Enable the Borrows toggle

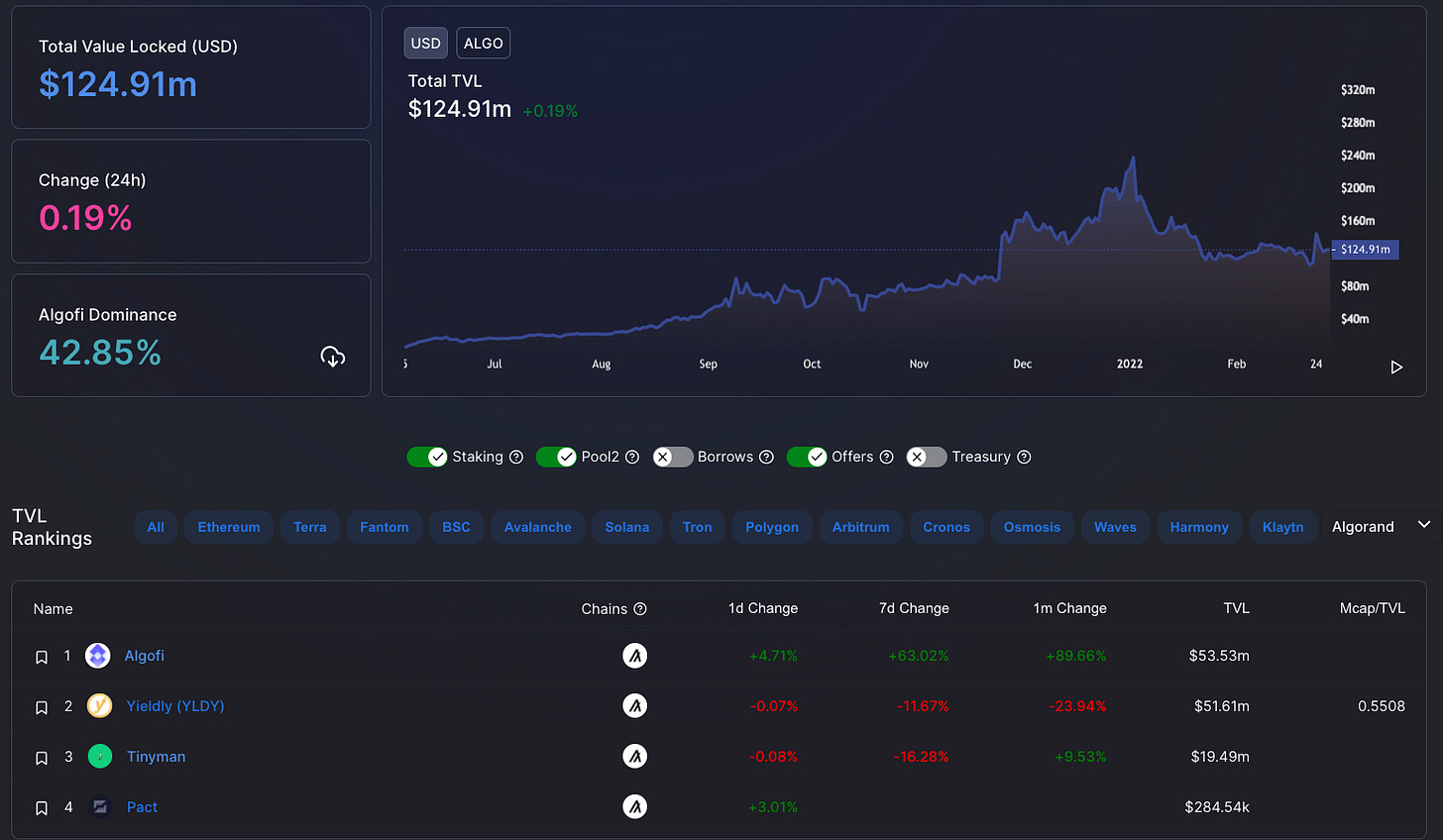point(673,457)
